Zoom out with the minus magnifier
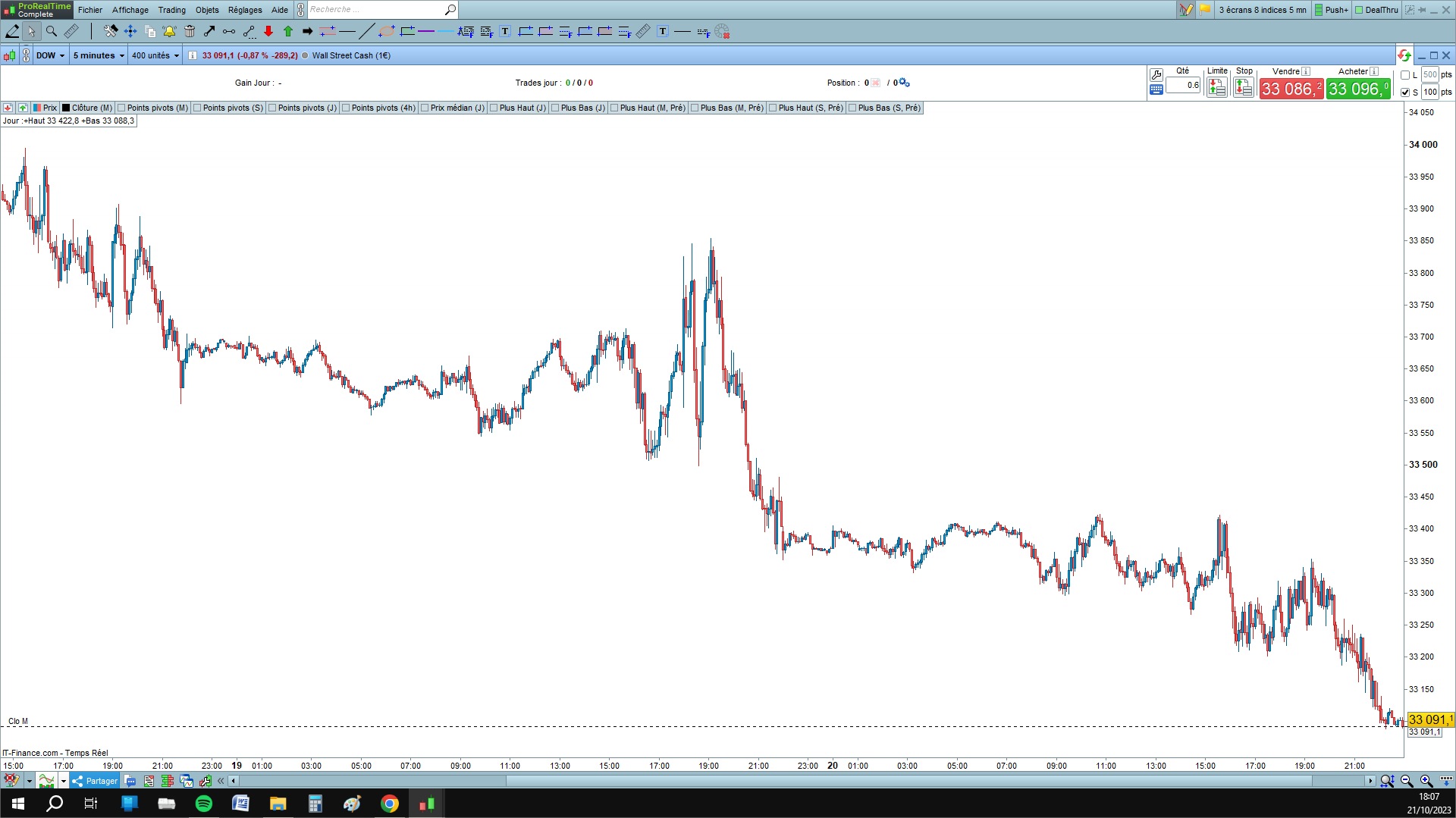 tap(1407, 781)
